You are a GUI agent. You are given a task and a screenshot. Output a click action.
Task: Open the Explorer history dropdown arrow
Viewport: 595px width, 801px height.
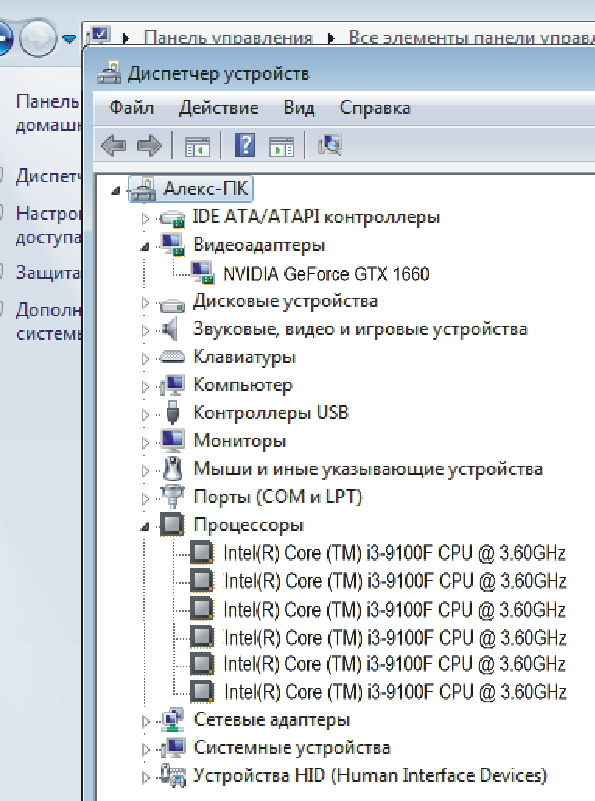[x=69, y=38]
